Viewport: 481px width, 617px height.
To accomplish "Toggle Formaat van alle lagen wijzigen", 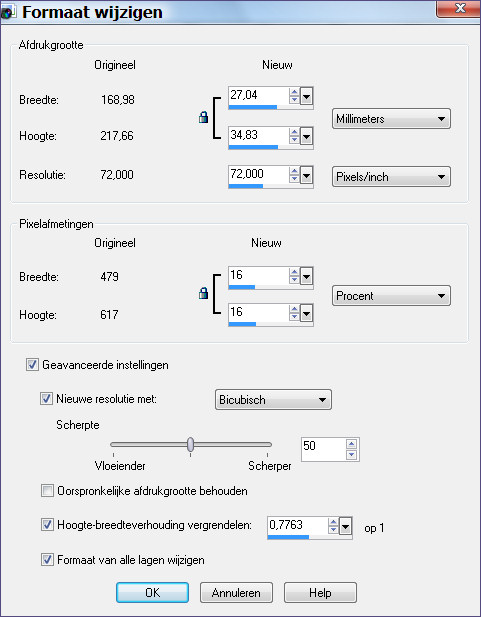I will coord(47,559).
